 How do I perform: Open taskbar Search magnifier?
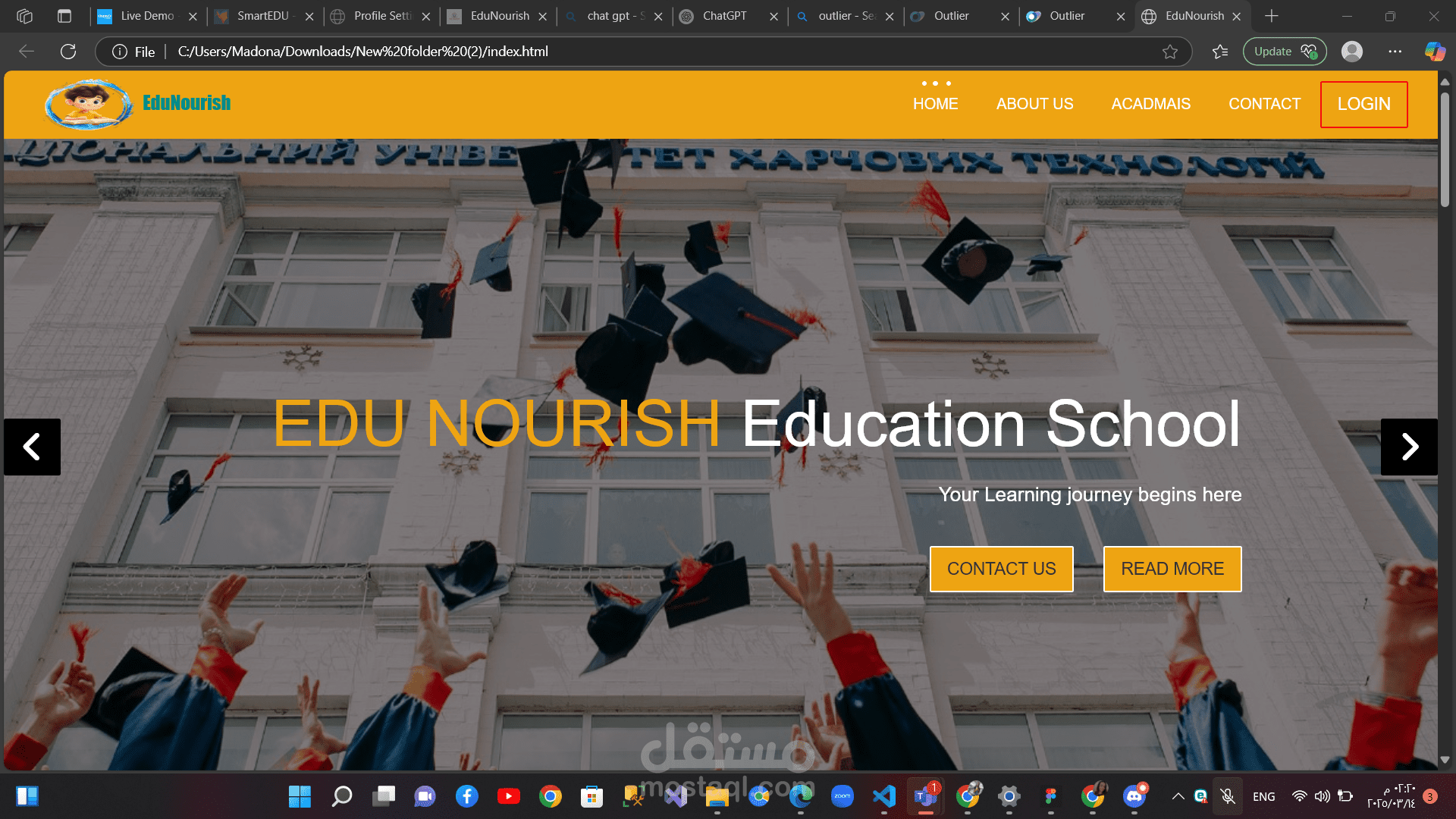tap(342, 796)
